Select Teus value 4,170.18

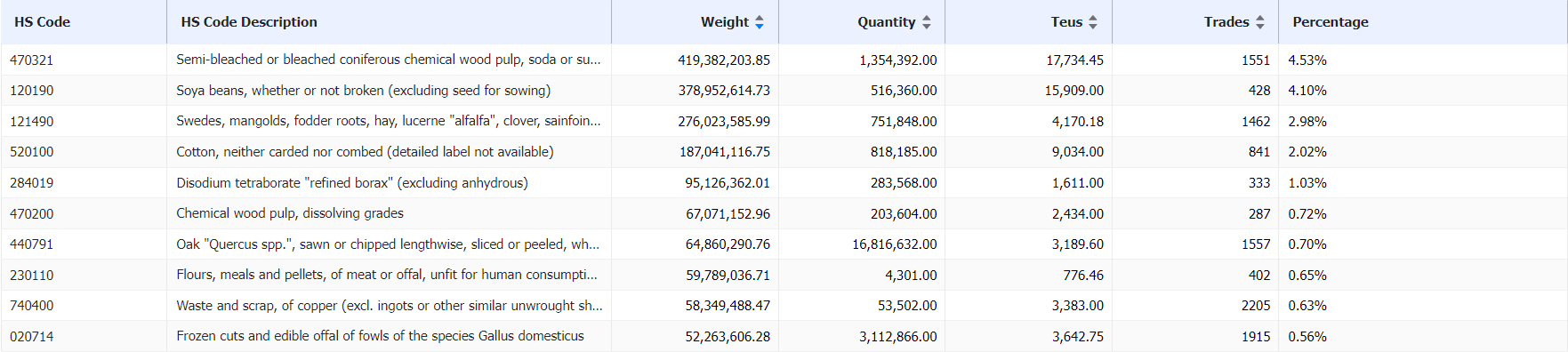click(x=1078, y=122)
